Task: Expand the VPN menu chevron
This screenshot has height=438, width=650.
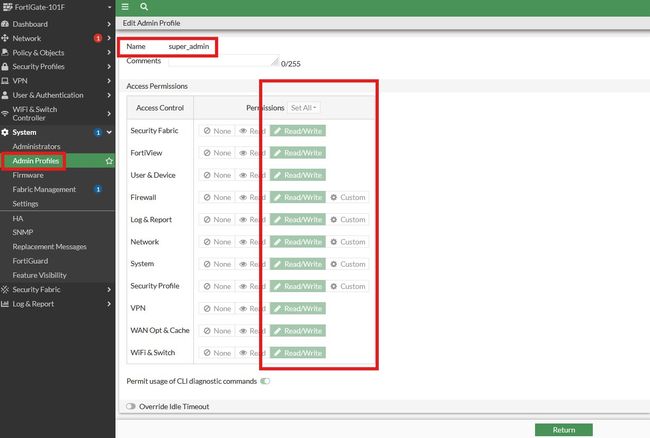Action: click(x=109, y=81)
